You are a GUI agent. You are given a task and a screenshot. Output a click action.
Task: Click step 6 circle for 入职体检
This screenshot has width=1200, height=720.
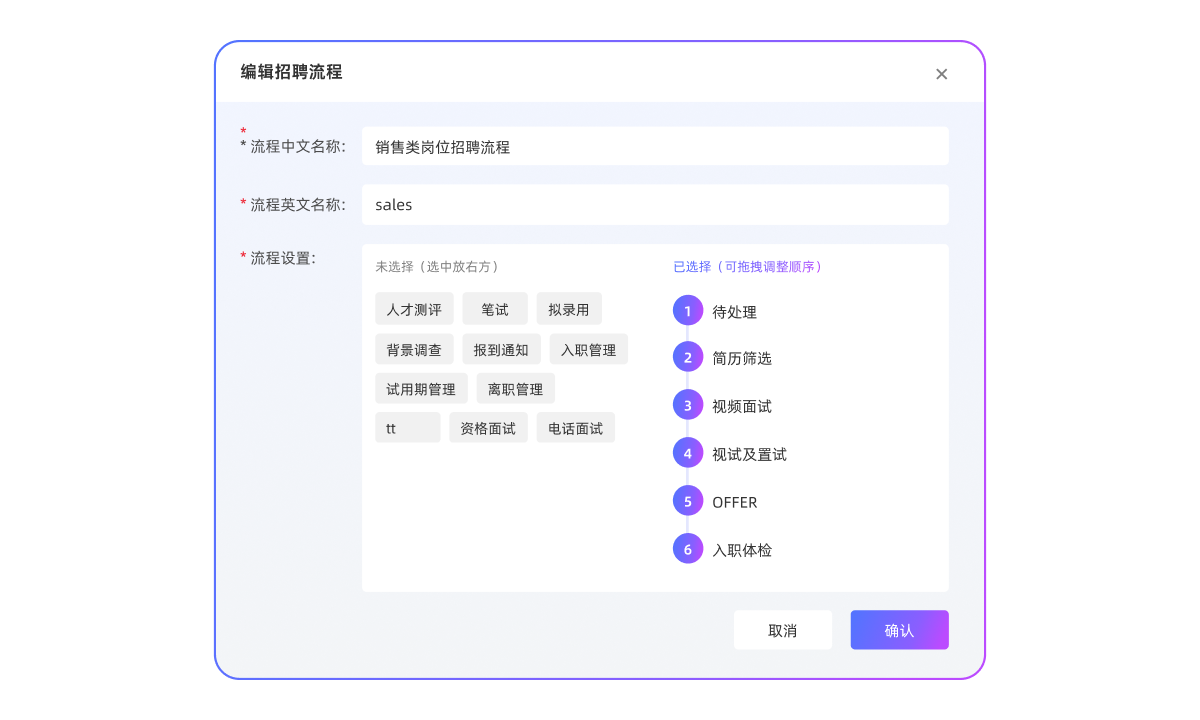(x=688, y=549)
